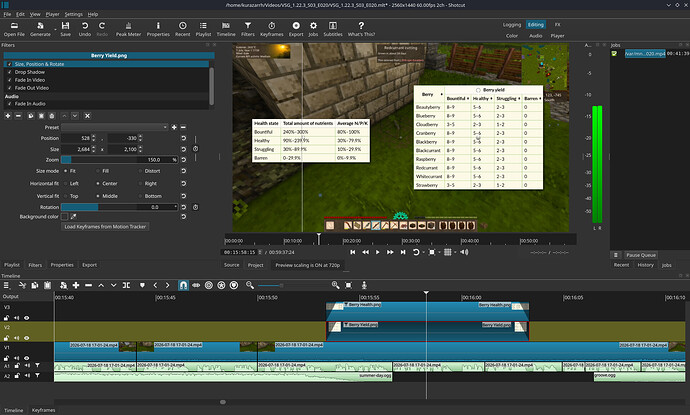Remove selected filter with minus button

(18, 116)
